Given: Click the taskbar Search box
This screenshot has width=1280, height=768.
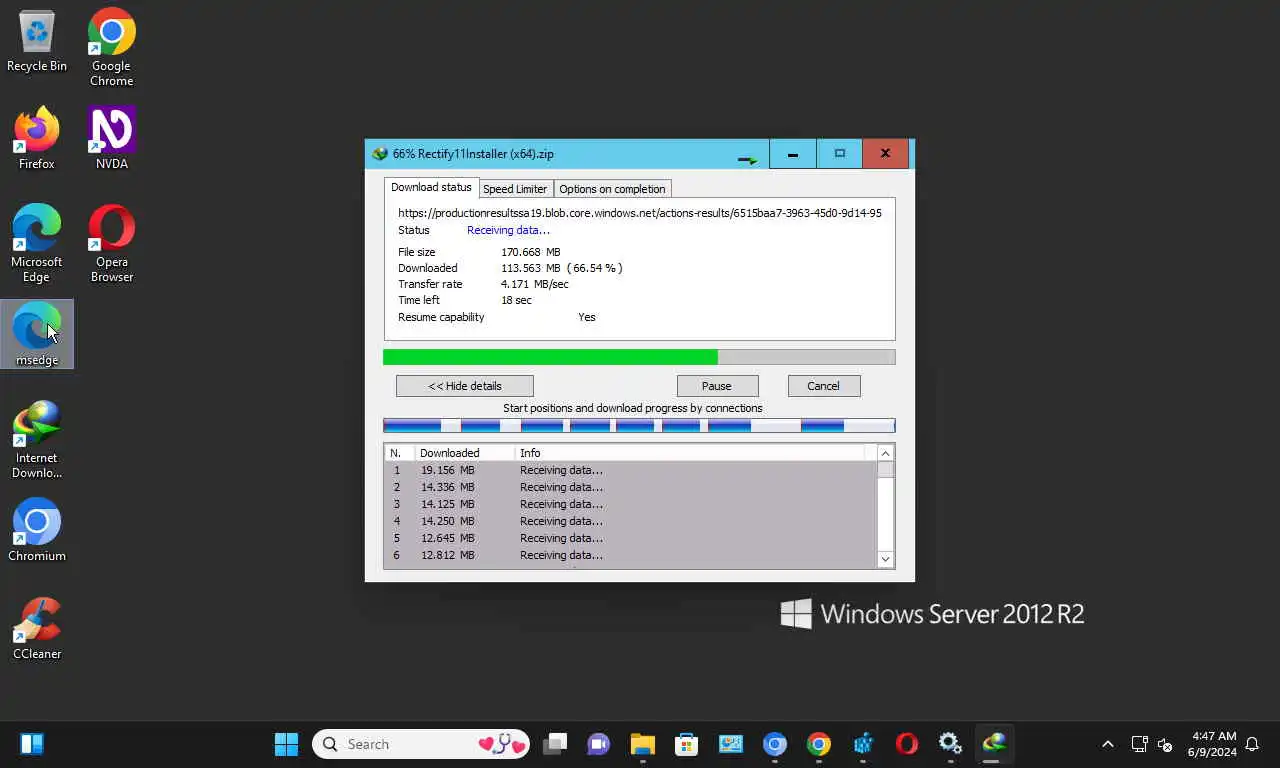Looking at the screenshot, I should (421, 744).
